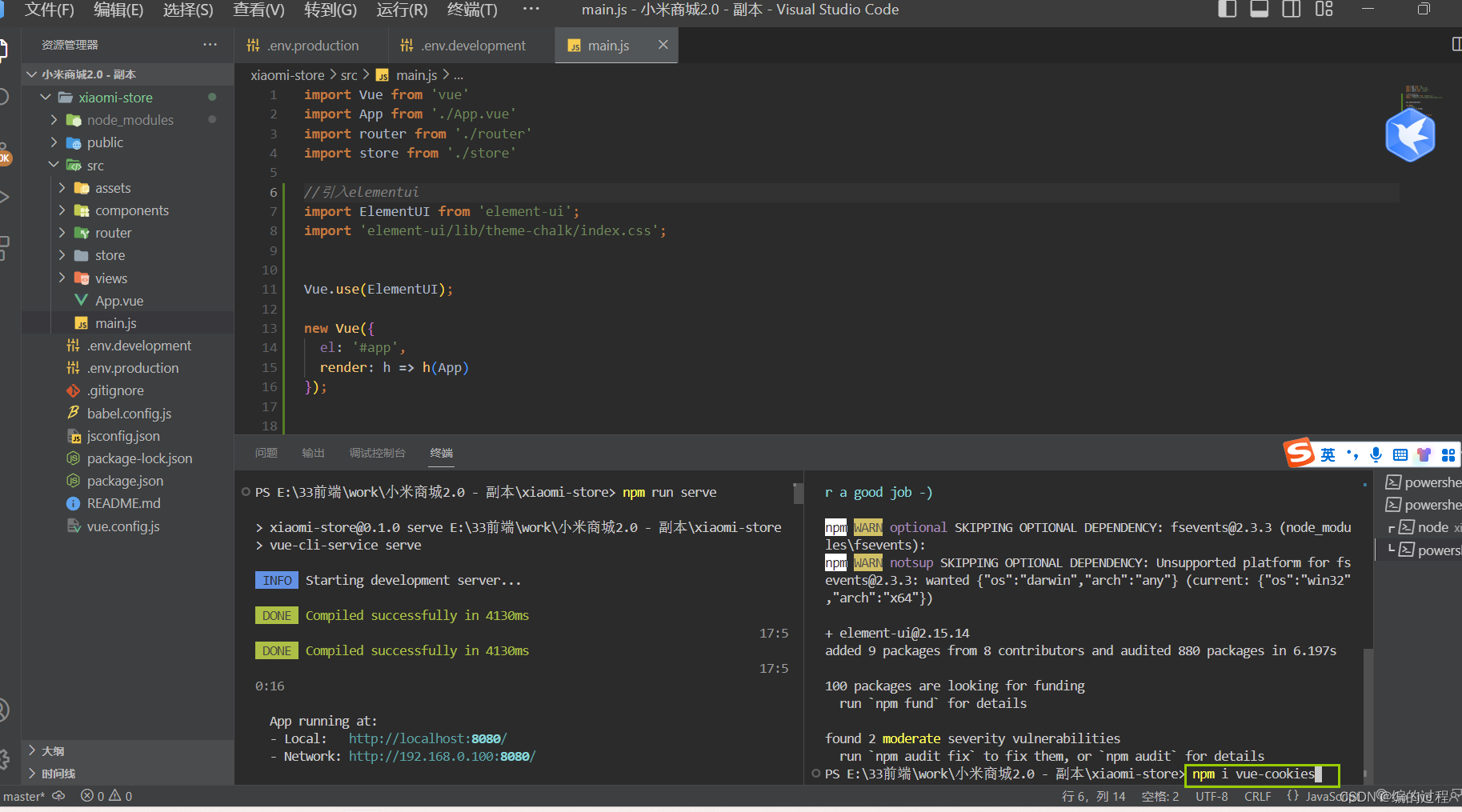Select second powershell terminal in list
The width and height of the screenshot is (1462, 812).
[x=1423, y=505]
